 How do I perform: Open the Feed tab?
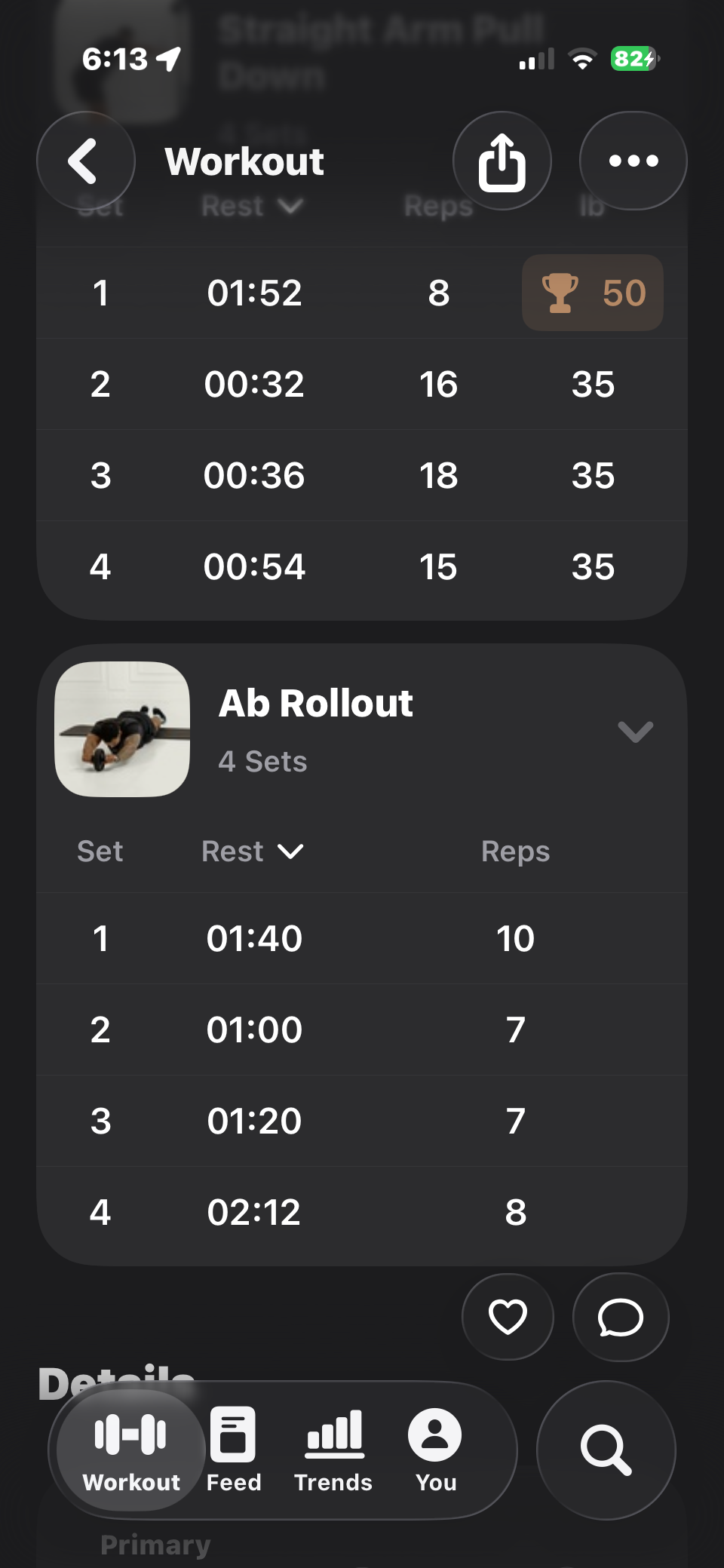pyautogui.click(x=233, y=1450)
